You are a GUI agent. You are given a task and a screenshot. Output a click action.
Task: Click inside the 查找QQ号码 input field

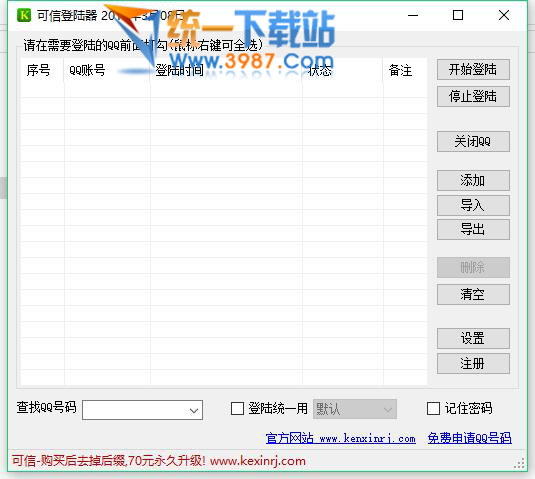pyautogui.click(x=135, y=410)
